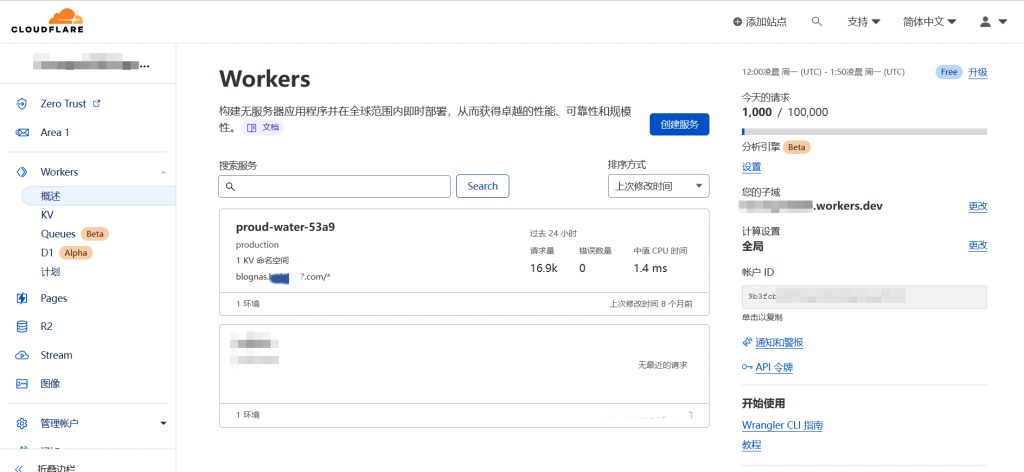Image resolution: width=1024 pixels, height=472 pixels.
Task: Open Area 1 in the sidebar
Action: click(x=55, y=133)
